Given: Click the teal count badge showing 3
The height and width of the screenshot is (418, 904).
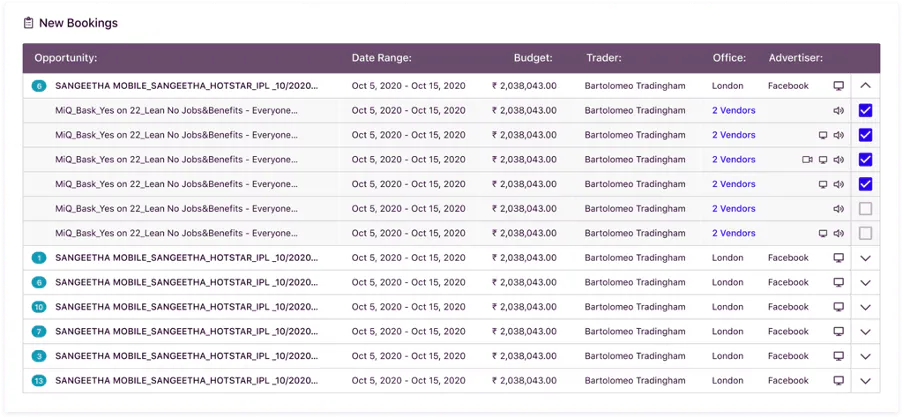Looking at the screenshot, I should (x=39, y=356).
